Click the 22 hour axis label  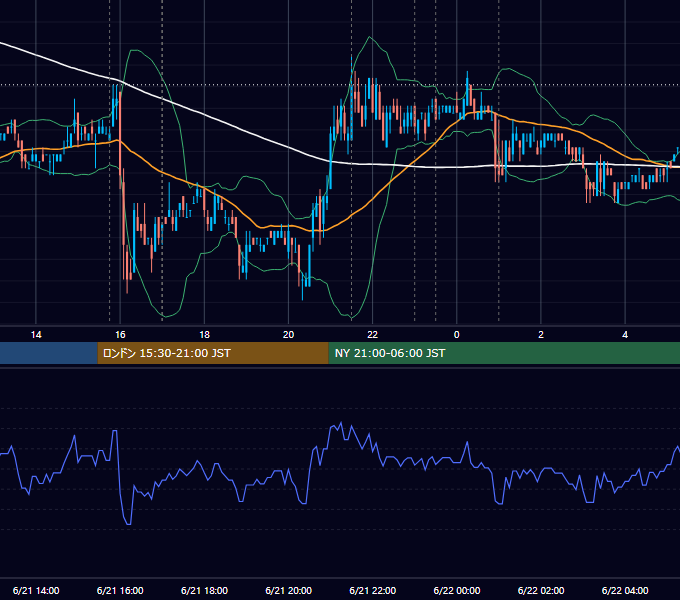tap(373, 335)
